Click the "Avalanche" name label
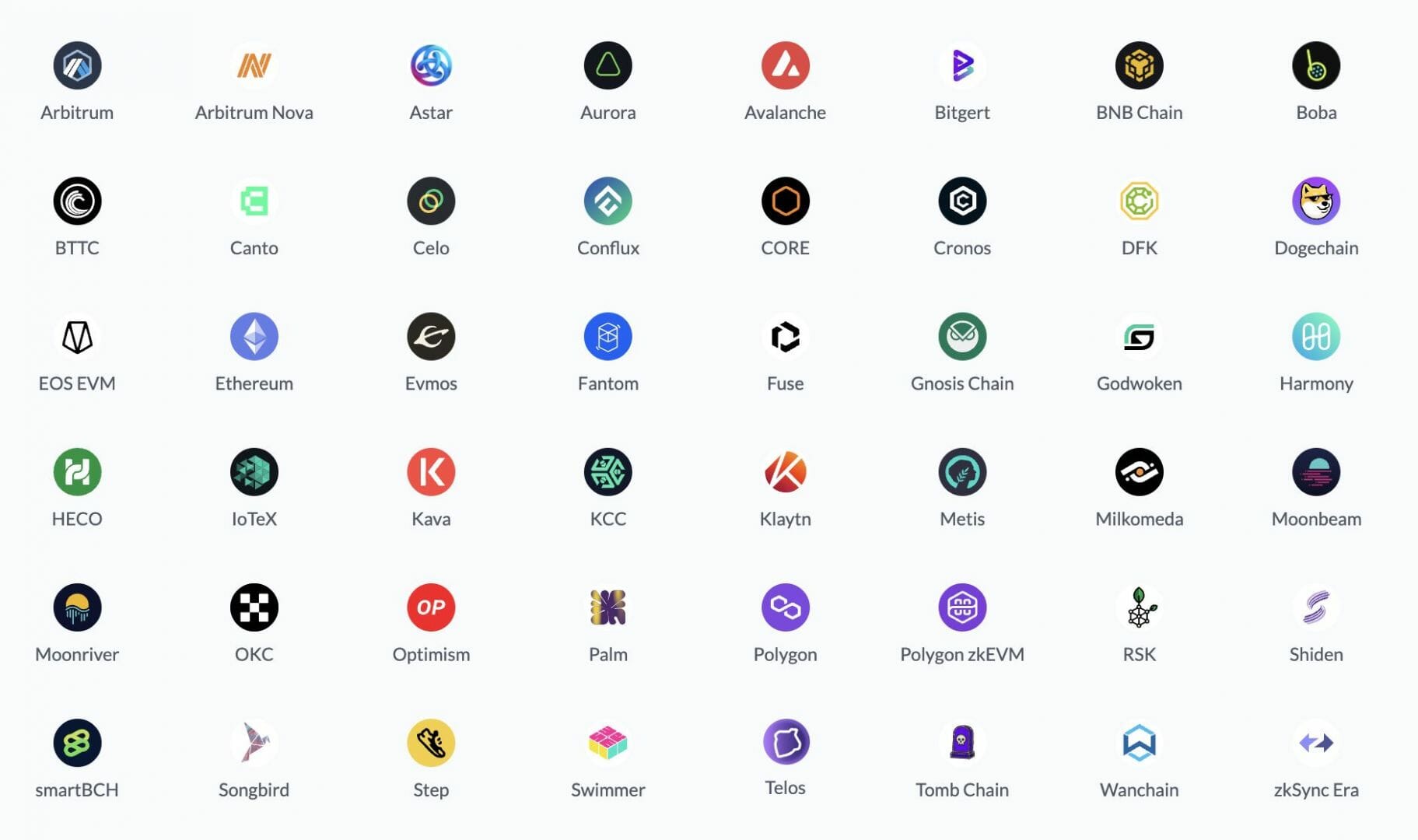This screenshot has width=1418, height=840. click(785, 113)
